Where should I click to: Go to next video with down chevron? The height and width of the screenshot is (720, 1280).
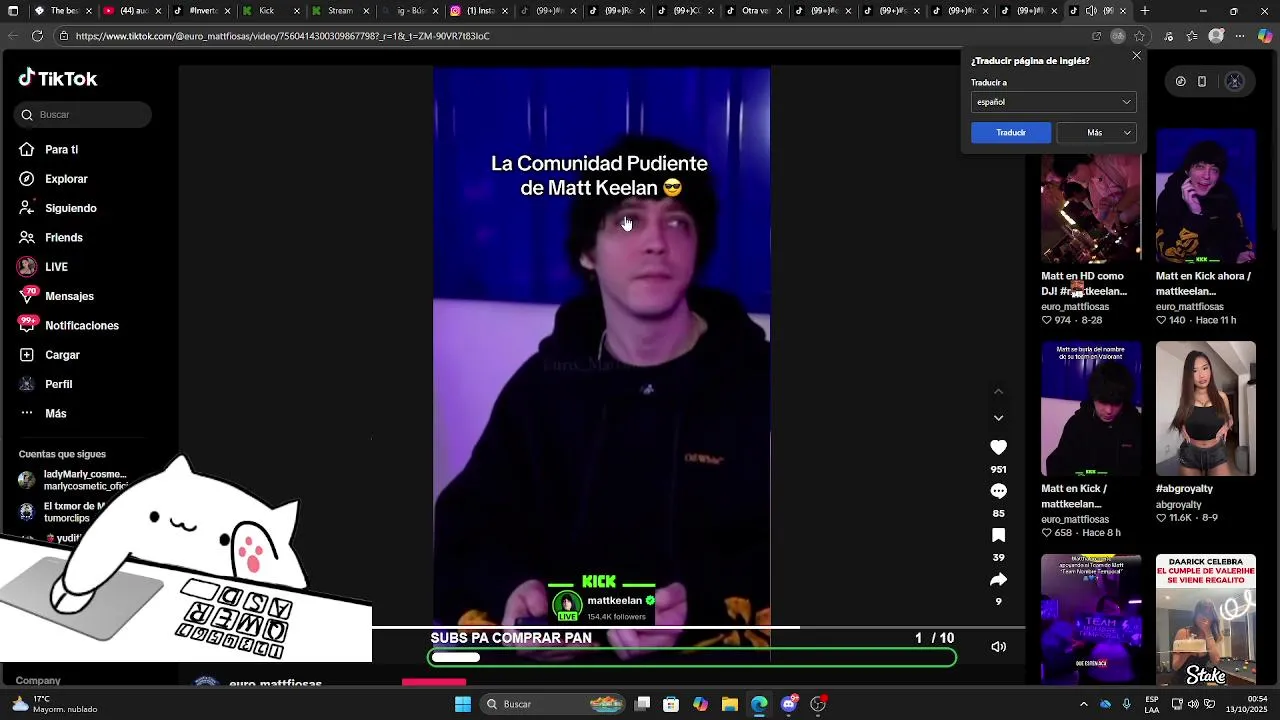(998, 418)
